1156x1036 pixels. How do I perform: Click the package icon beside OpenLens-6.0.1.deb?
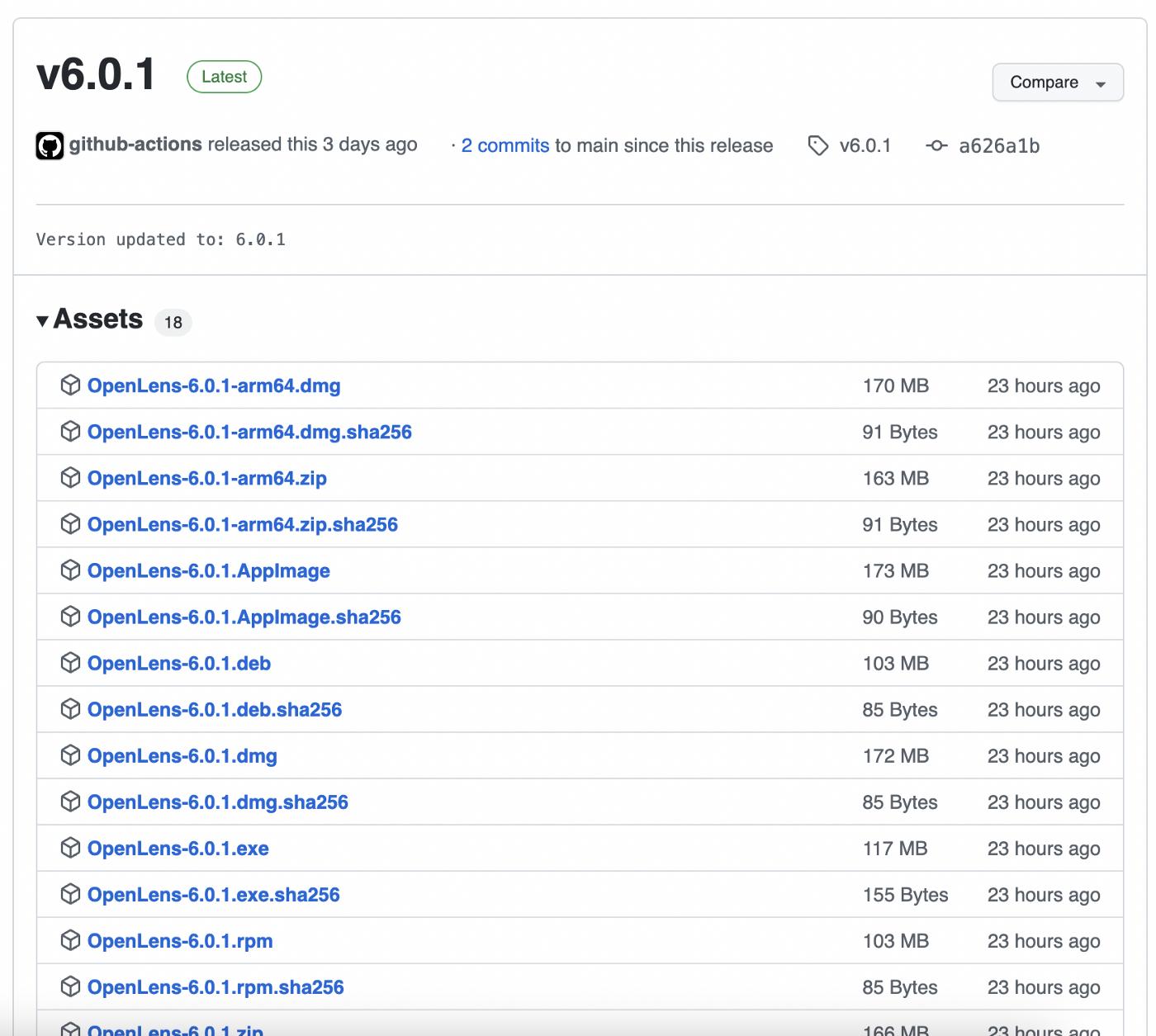(x=71, y=663)
